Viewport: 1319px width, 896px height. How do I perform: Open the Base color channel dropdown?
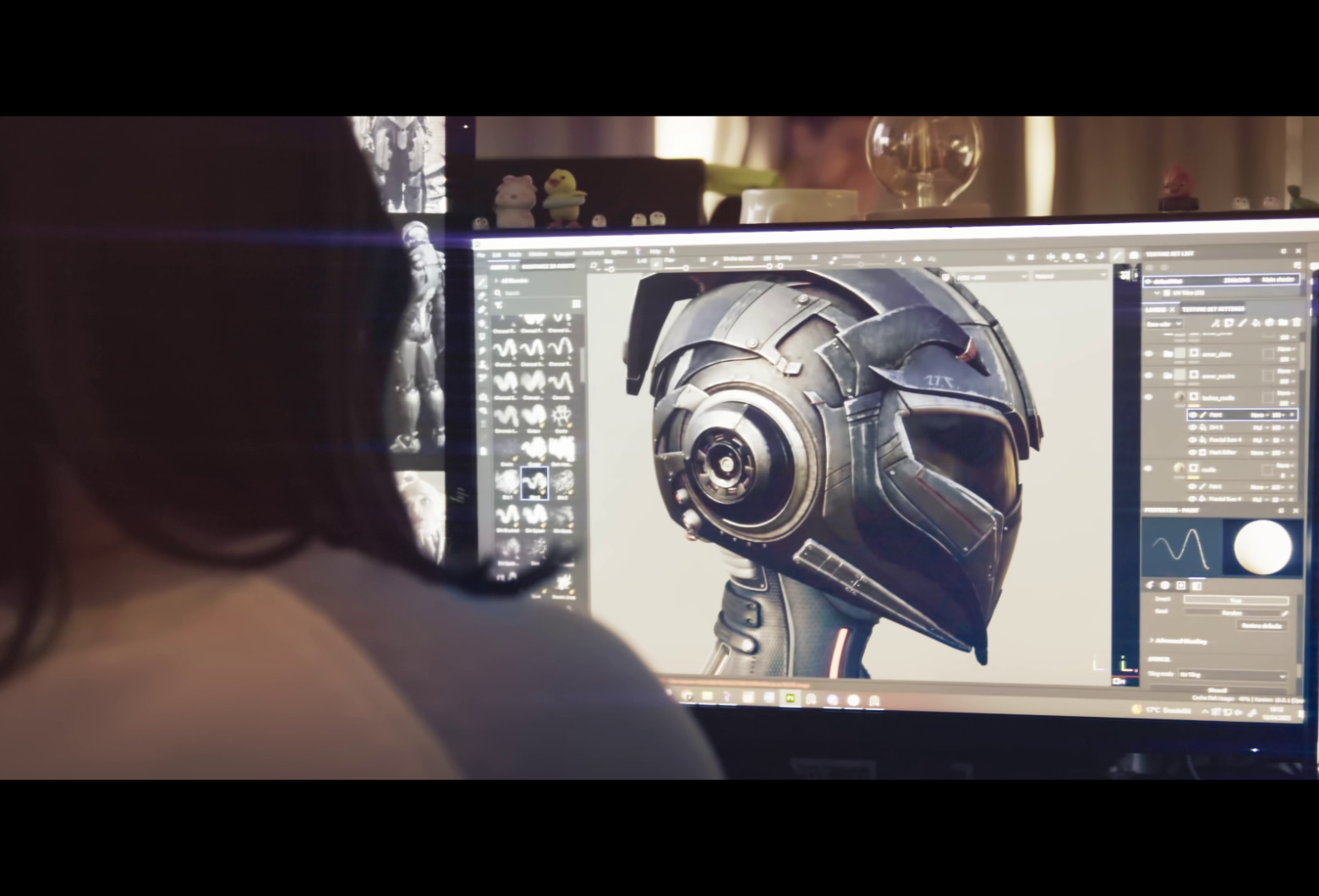tap(1163, 324)
